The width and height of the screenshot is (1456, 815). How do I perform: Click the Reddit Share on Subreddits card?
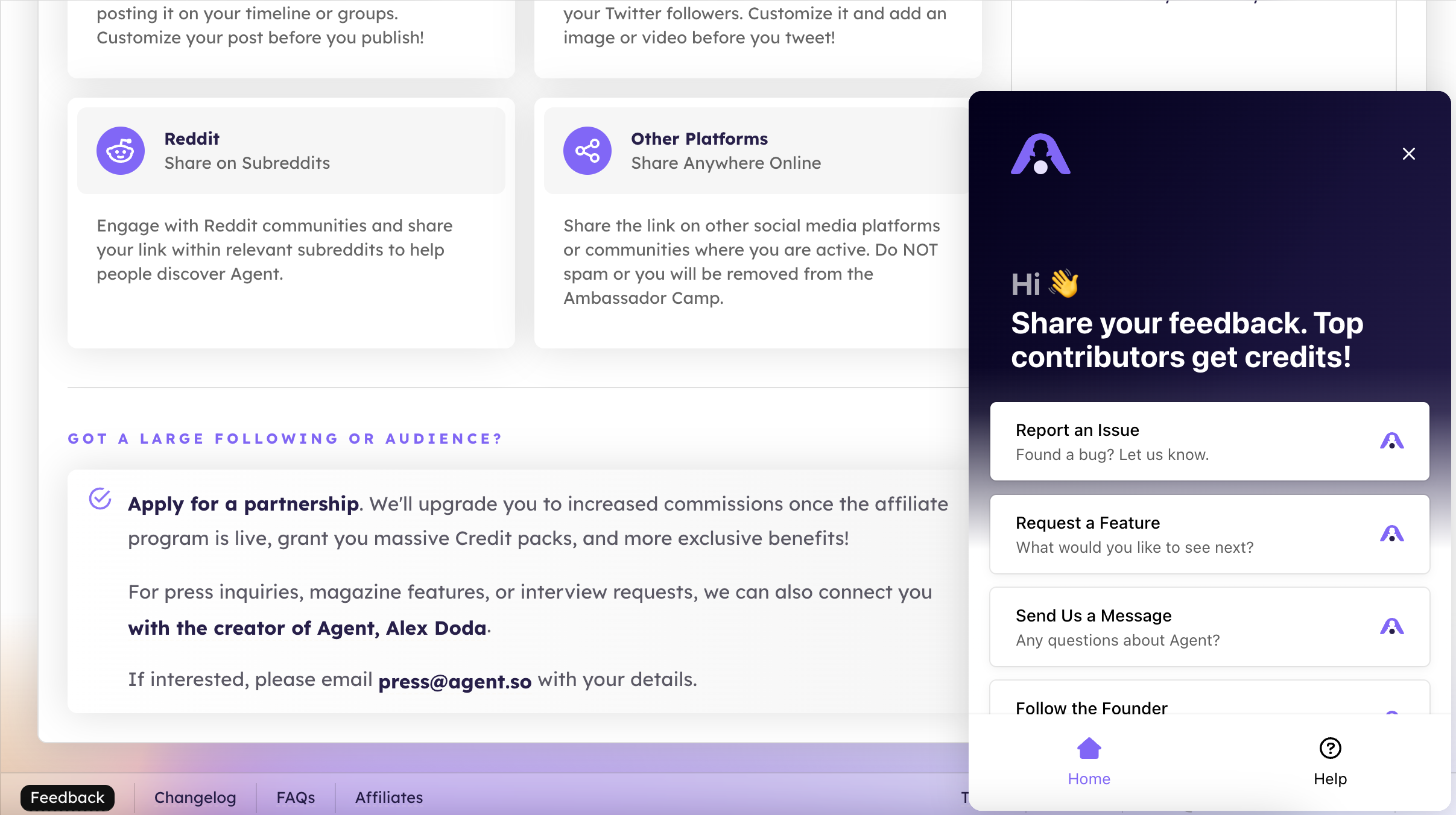click(x=291, y=151)
